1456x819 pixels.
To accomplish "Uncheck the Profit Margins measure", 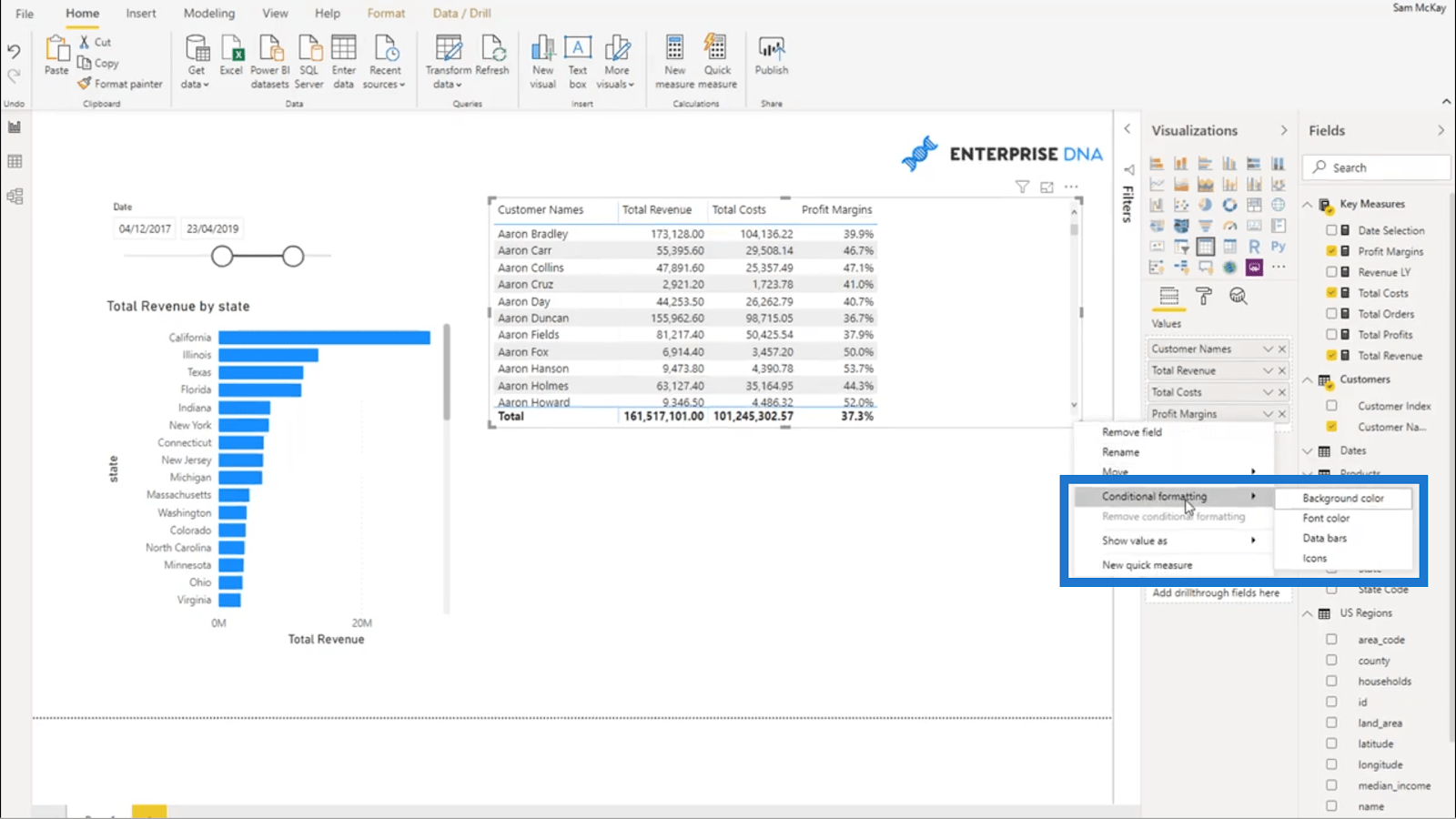I will coord(1331,251).
